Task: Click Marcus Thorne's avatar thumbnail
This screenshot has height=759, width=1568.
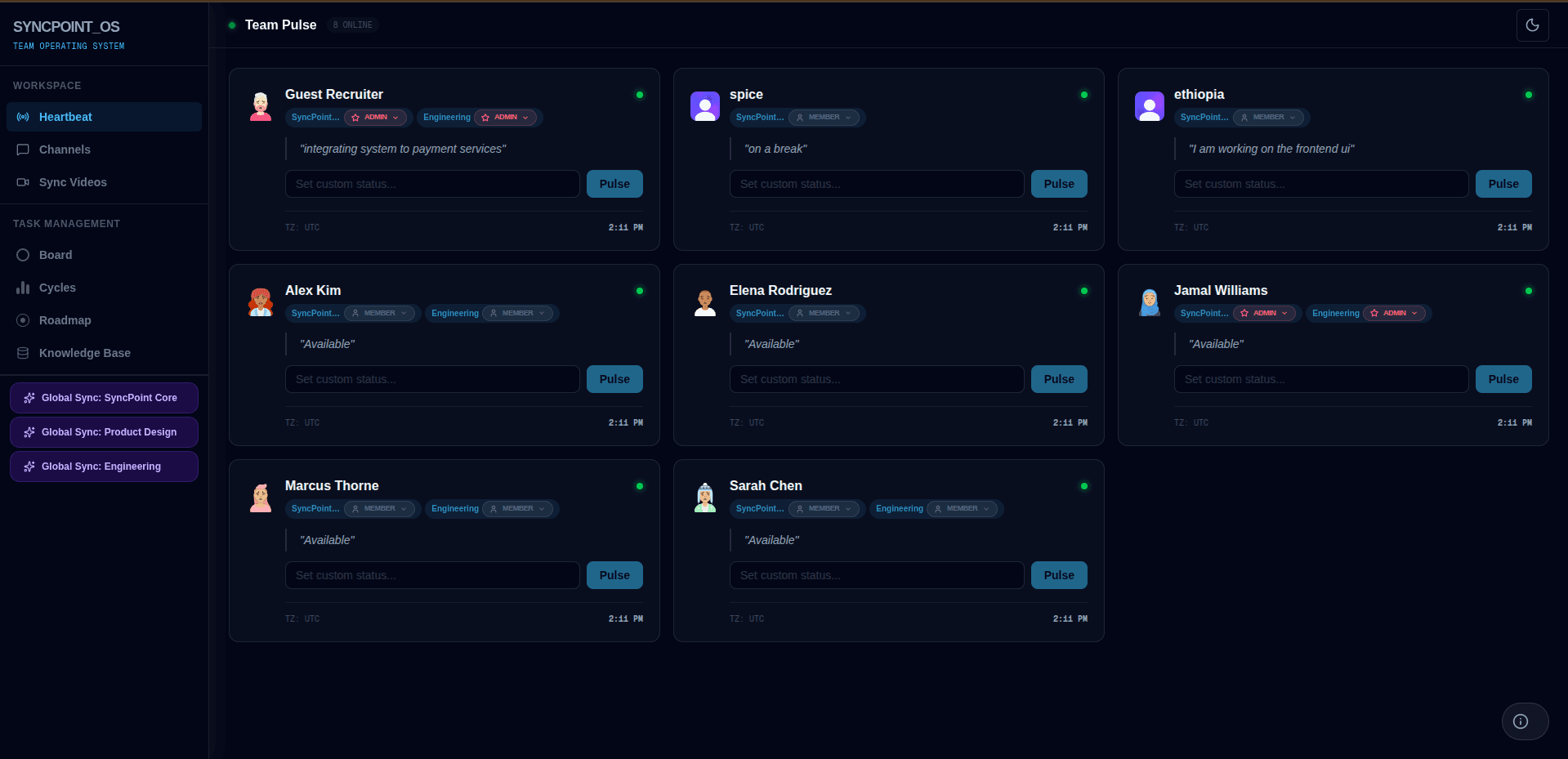Action: click(x=260, y=498)
